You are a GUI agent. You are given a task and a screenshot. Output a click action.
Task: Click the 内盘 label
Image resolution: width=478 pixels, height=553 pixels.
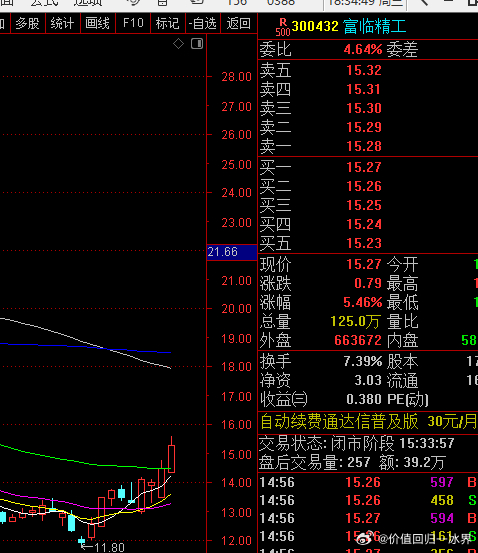(x=402, y=340)
